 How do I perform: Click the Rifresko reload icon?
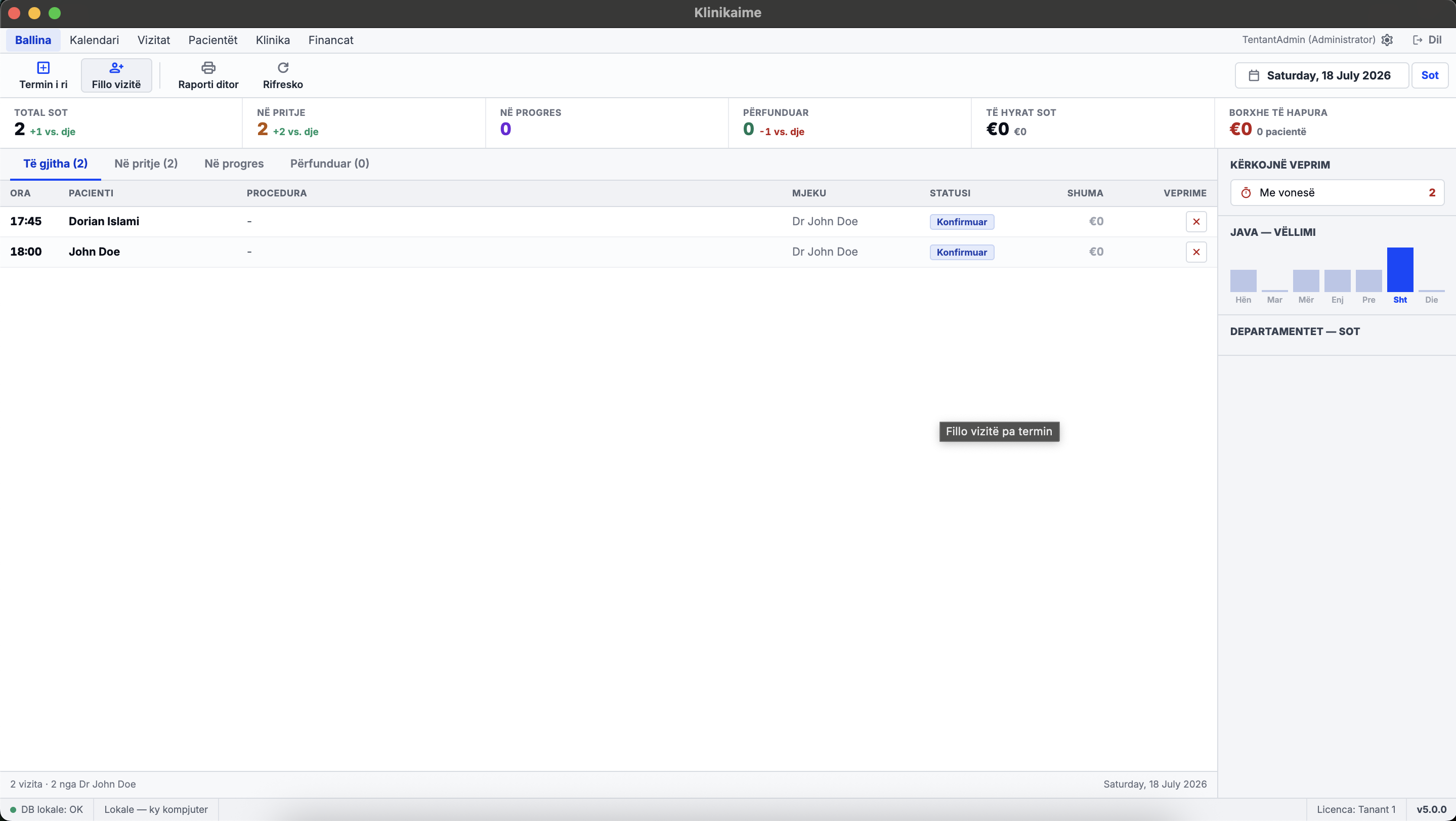tap(283, 68)
